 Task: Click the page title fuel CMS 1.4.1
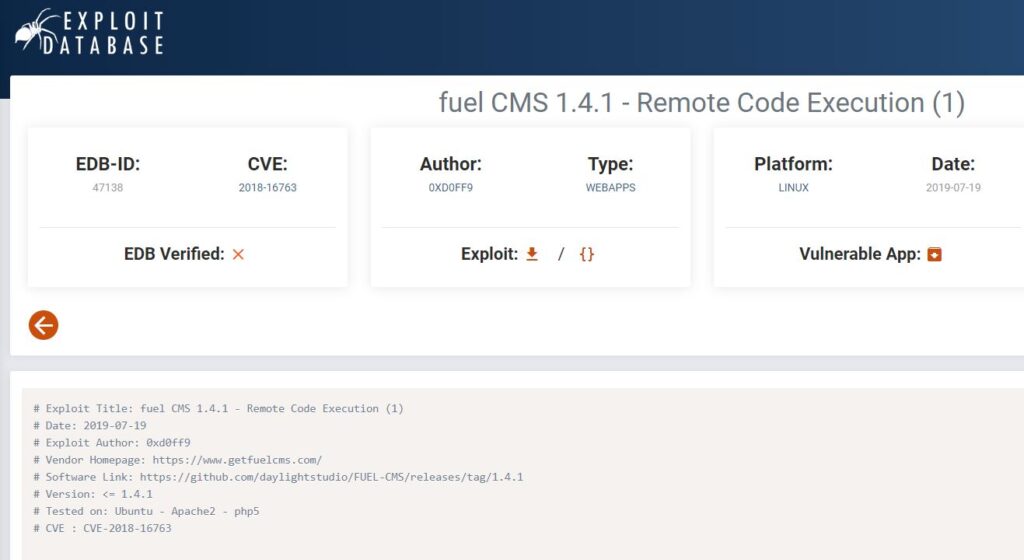click(x=701, y=102)
